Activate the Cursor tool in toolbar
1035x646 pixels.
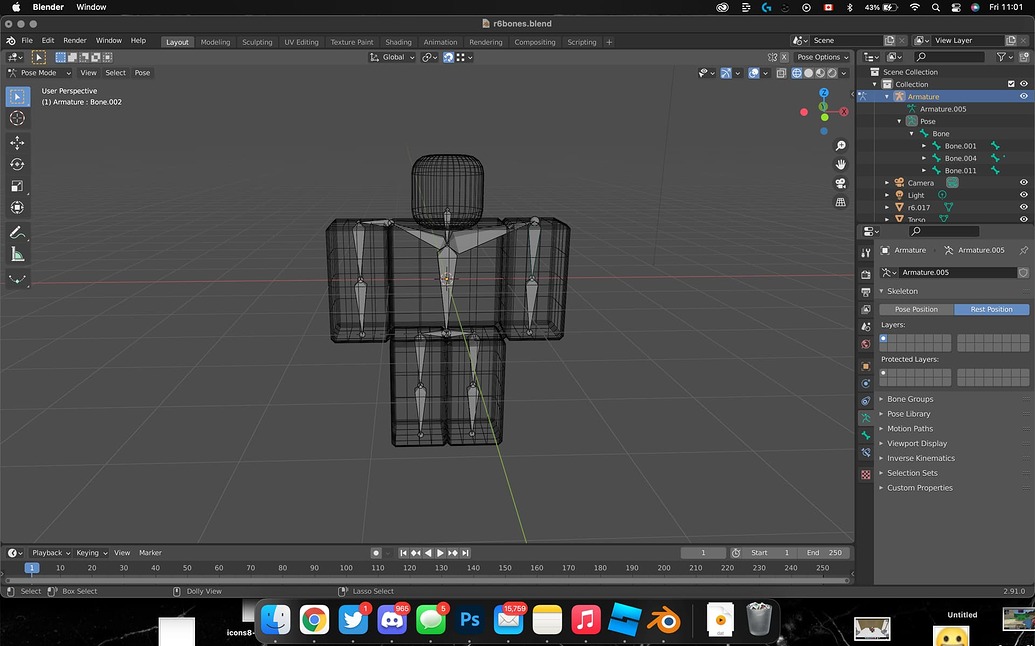pyautogui.click(x=17, y=118)
